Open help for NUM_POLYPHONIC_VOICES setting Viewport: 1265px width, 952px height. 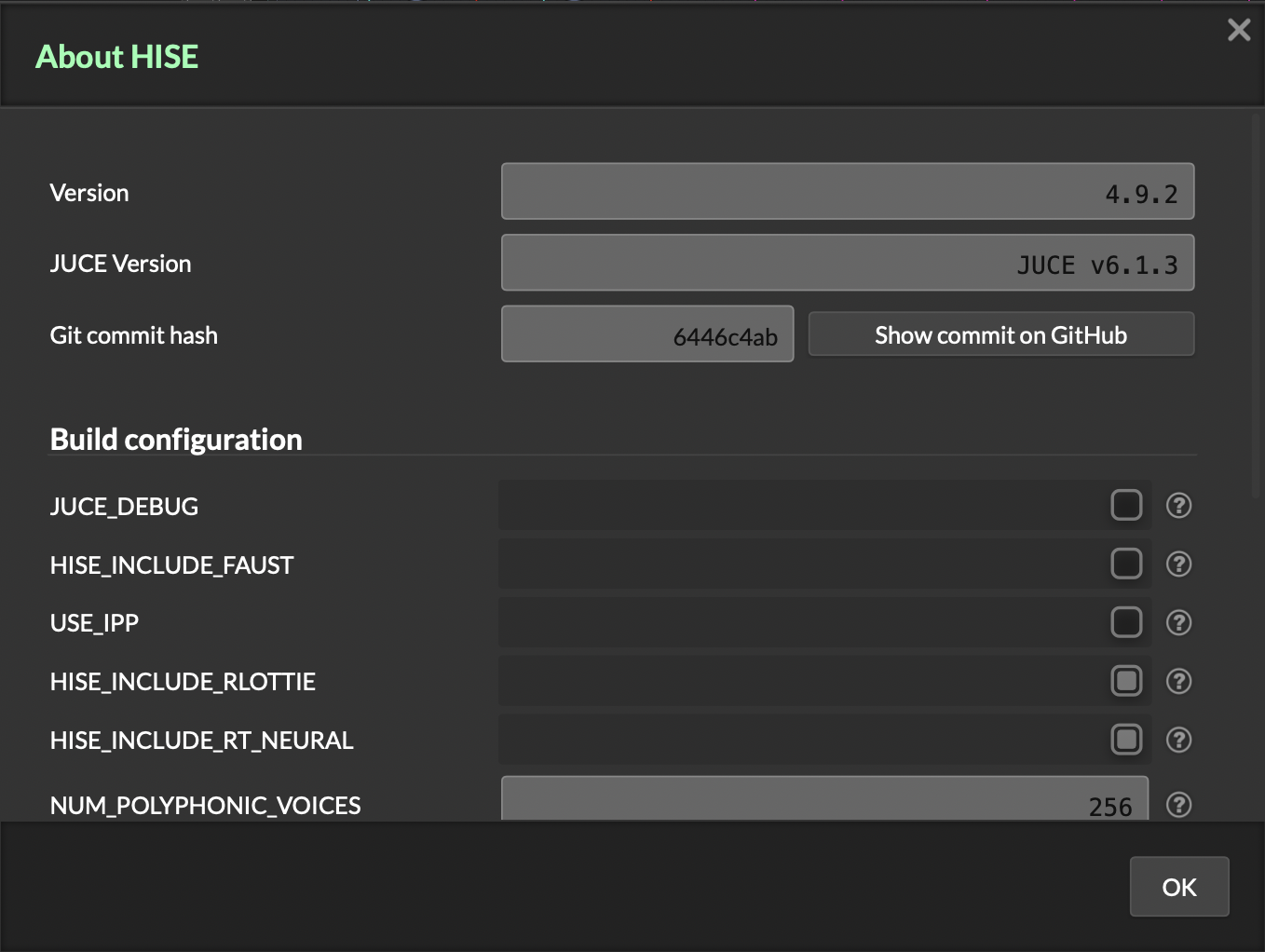1178,805
